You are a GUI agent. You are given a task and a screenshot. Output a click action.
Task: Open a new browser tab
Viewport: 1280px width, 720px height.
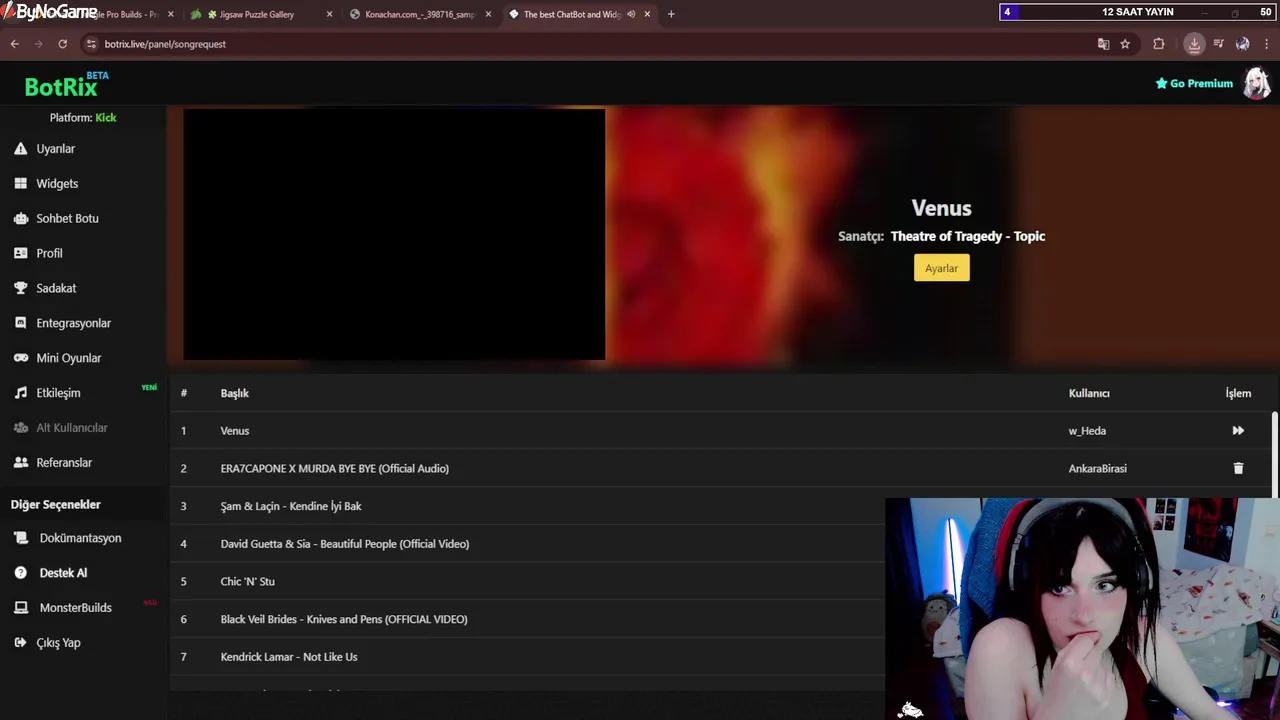671,14
